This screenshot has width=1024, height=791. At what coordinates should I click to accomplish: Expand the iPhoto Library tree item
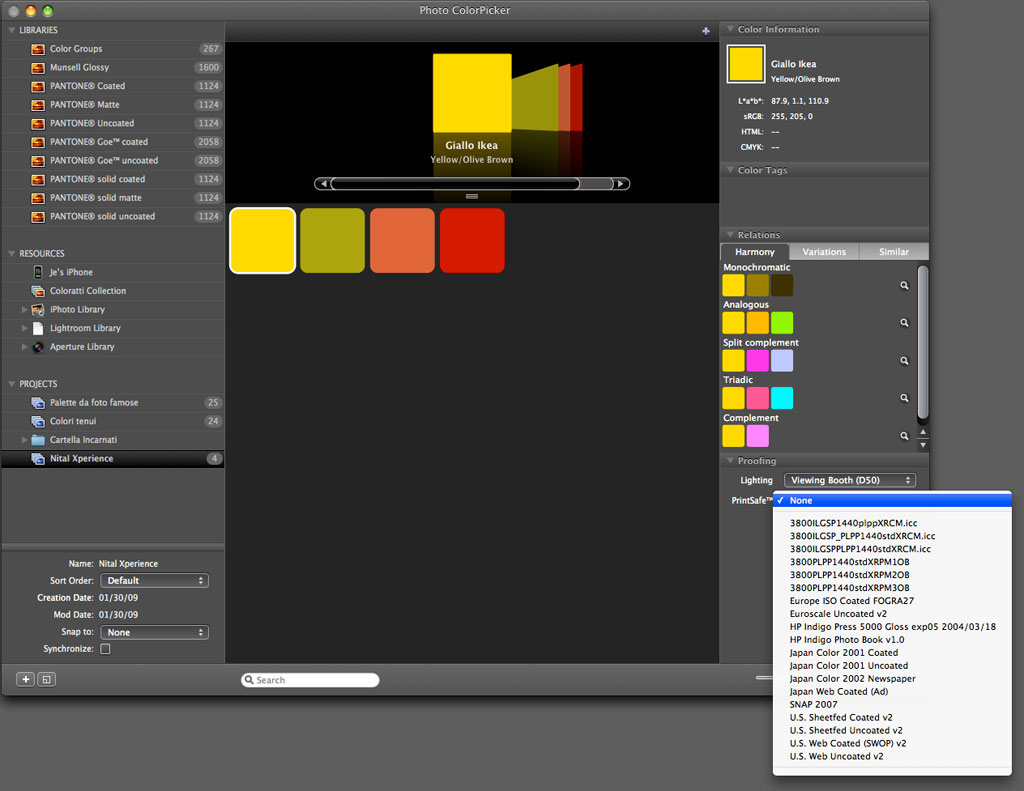[x=24, y=310]
